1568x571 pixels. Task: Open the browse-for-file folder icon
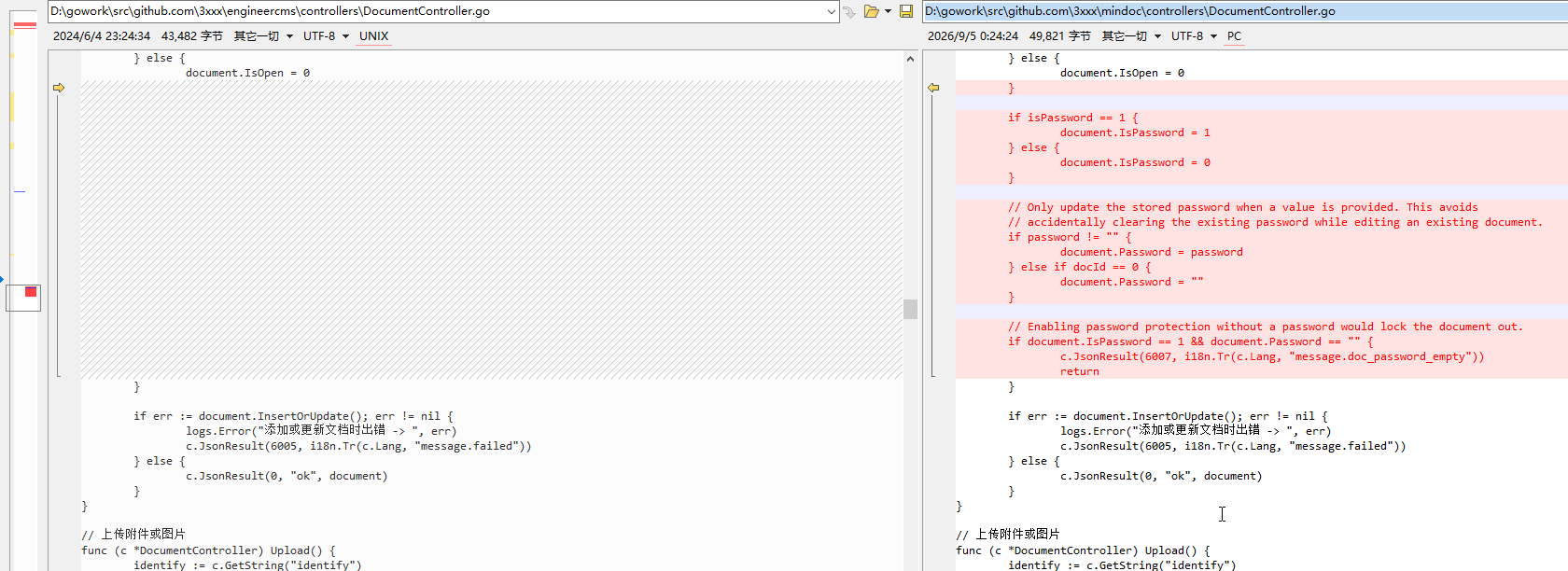coord(871,11)
